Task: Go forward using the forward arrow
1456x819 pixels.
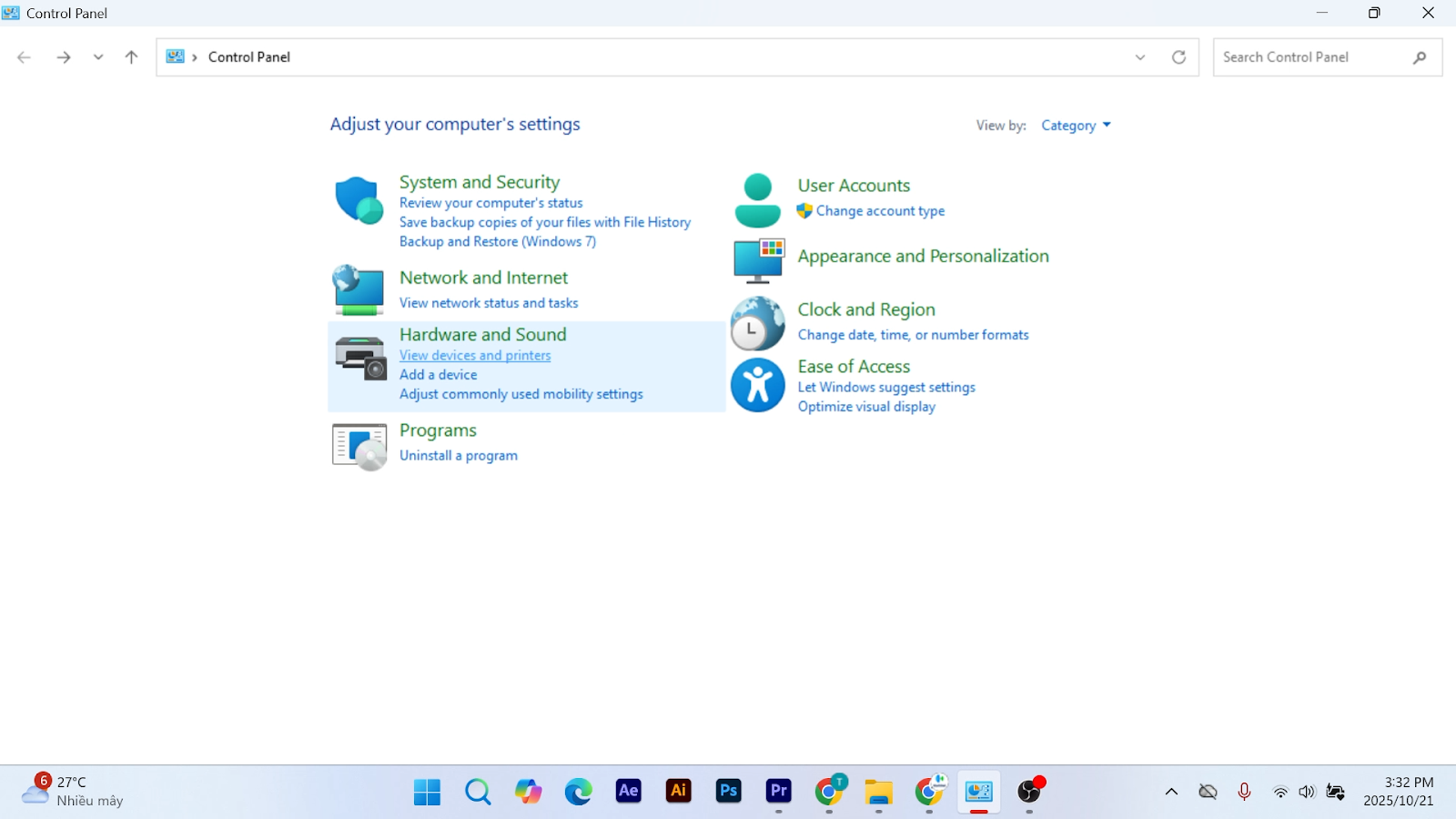Action: click(x=64, y=57)
